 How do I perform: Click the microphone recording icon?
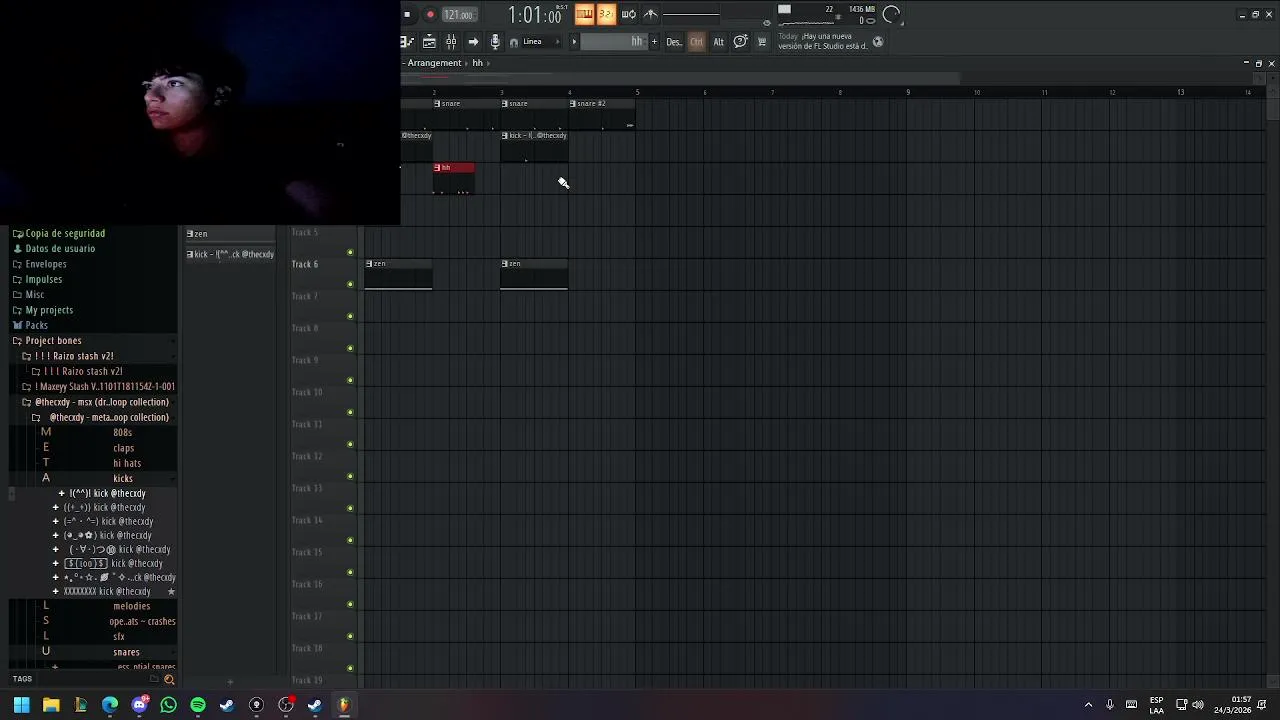[x=495, y=41]
